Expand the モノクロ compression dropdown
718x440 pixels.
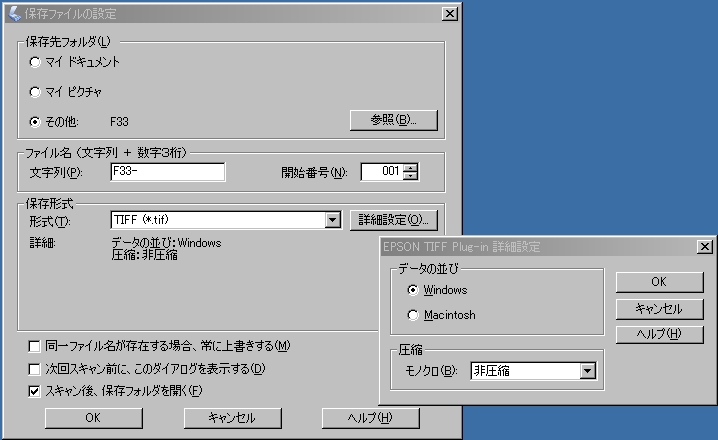click(587, 371)
